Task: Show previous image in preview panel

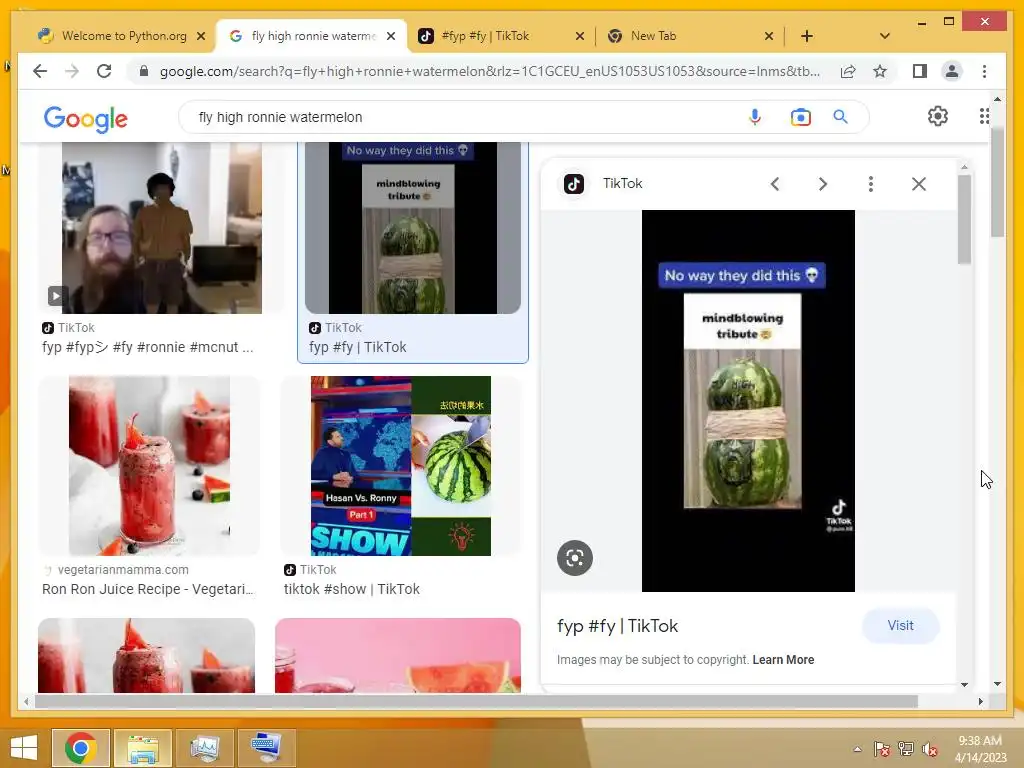Action: tap(775, 184)
